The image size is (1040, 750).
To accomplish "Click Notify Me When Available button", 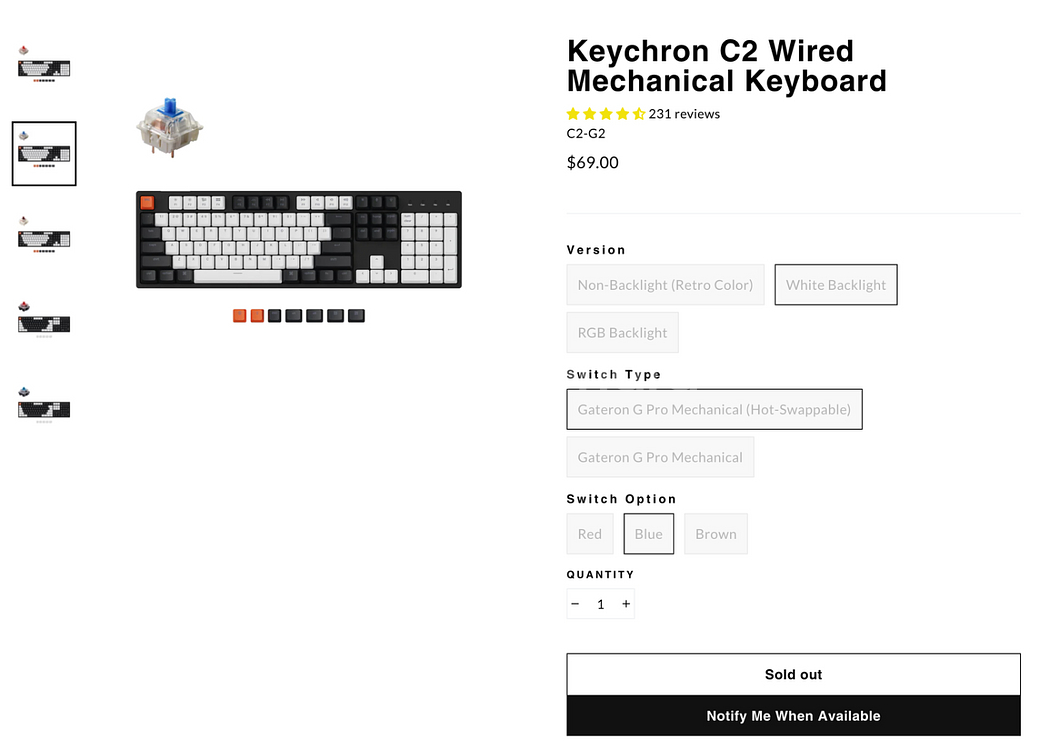I will pos(793,716).
